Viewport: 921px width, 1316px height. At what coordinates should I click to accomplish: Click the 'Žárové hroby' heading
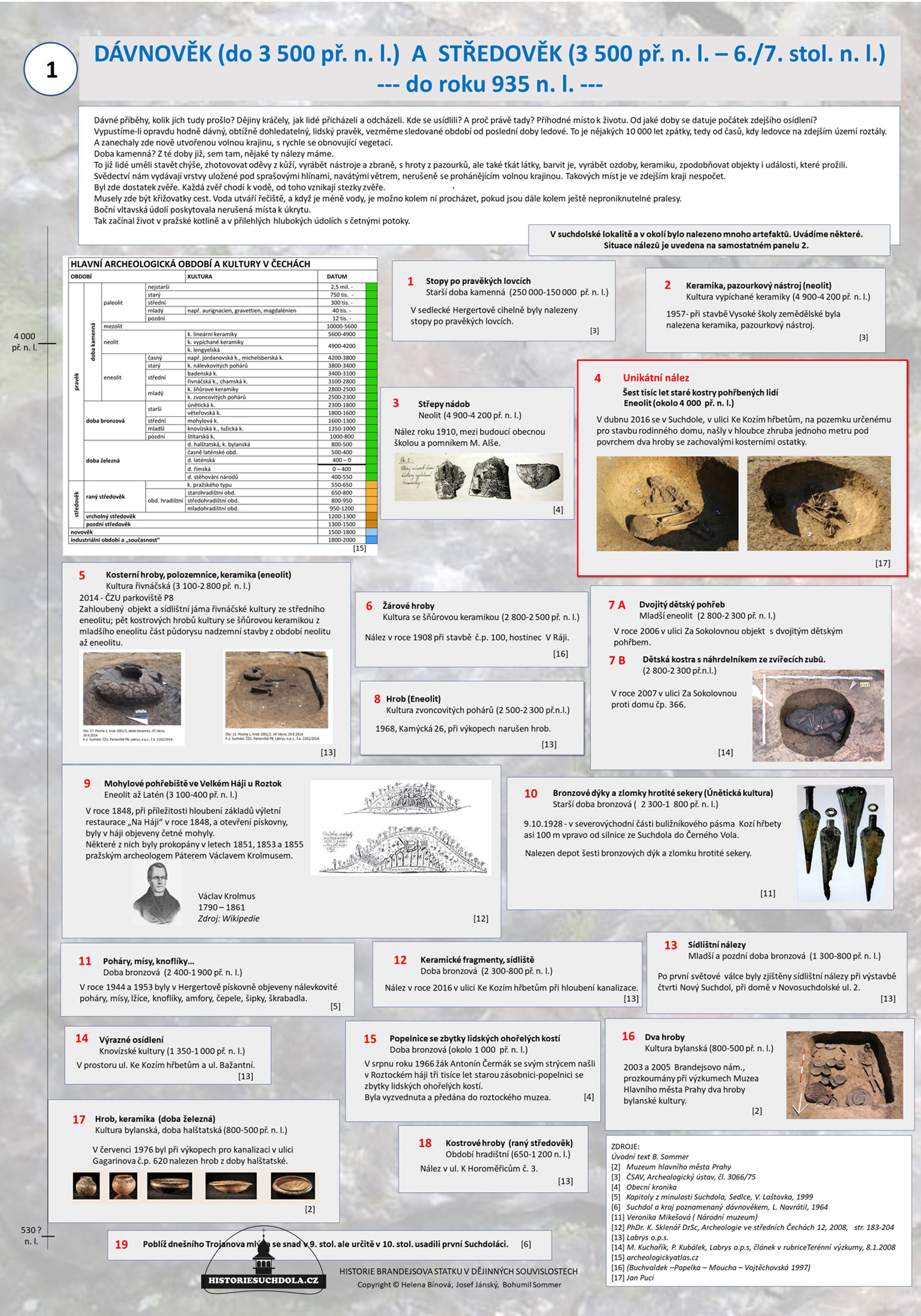point(409,606)
